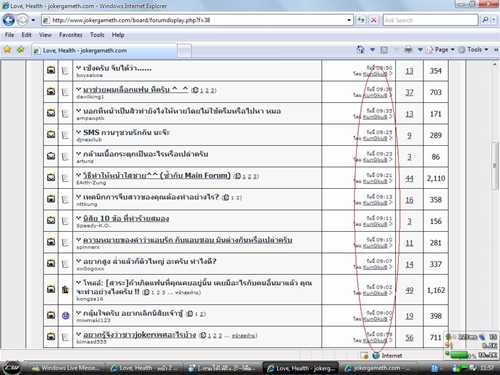This screenshot has width=500, height=375.
Task: Click the username xxGogoxx
Action: click(x=90, y=269)
